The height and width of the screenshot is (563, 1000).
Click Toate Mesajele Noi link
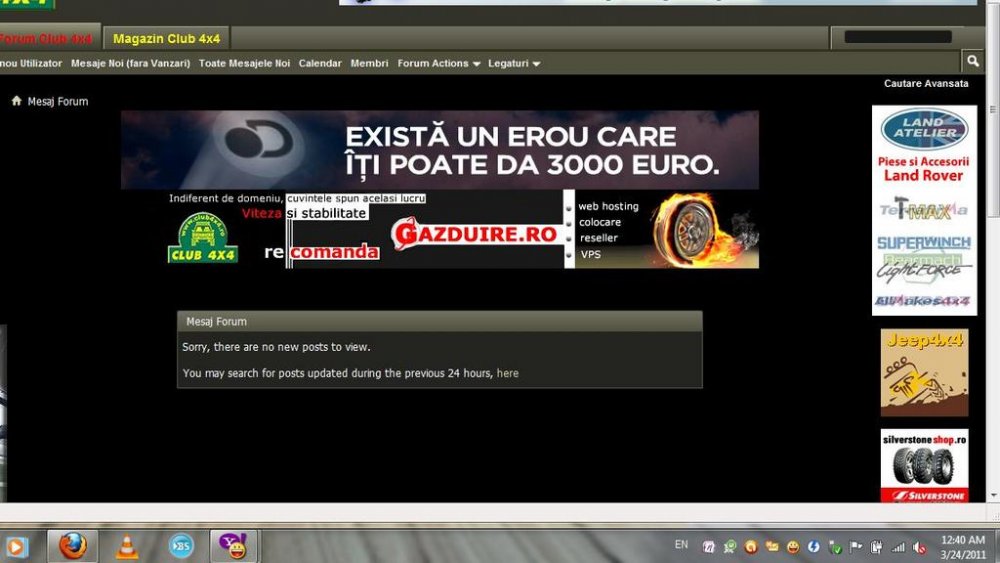[x=244, y=64]
